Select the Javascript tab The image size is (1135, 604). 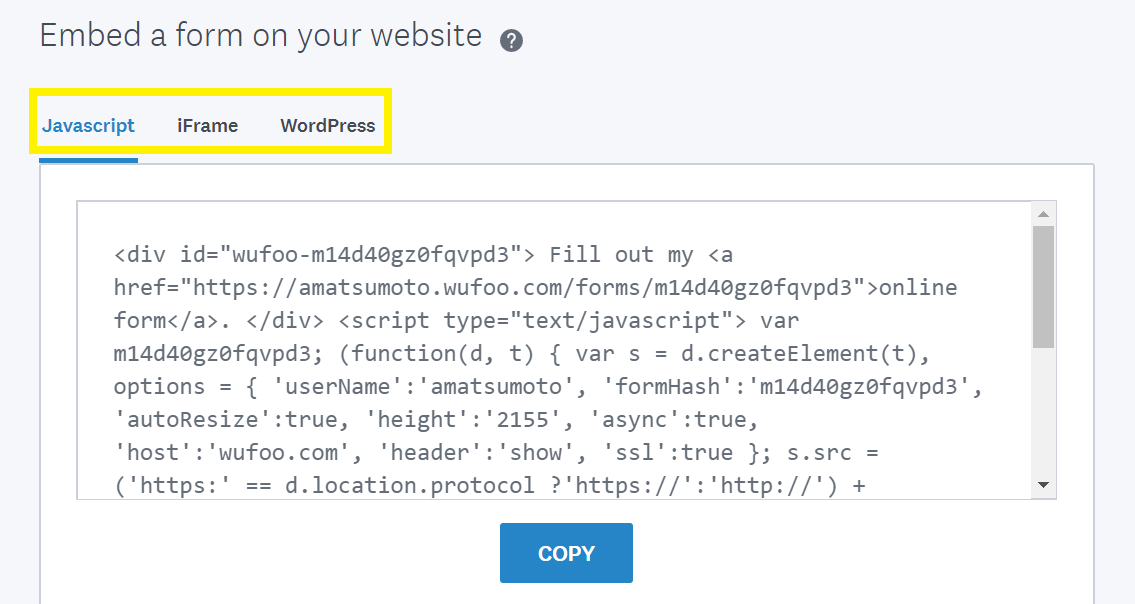(x=88, y=125)
